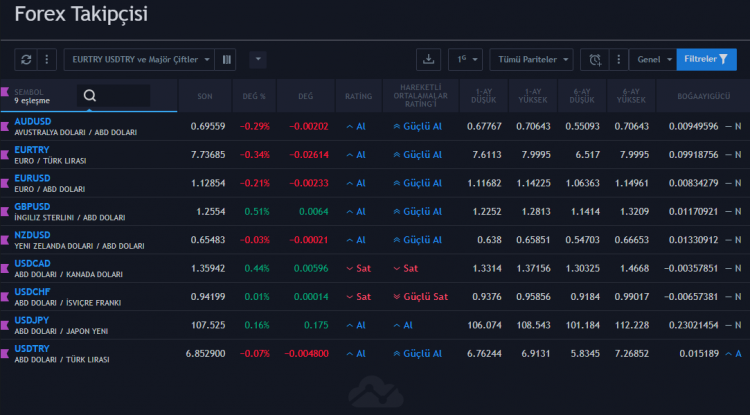Viewport: 750px width, 415px height.
Task: Open the USDTRY symbol link
Action: click(32, 349)
